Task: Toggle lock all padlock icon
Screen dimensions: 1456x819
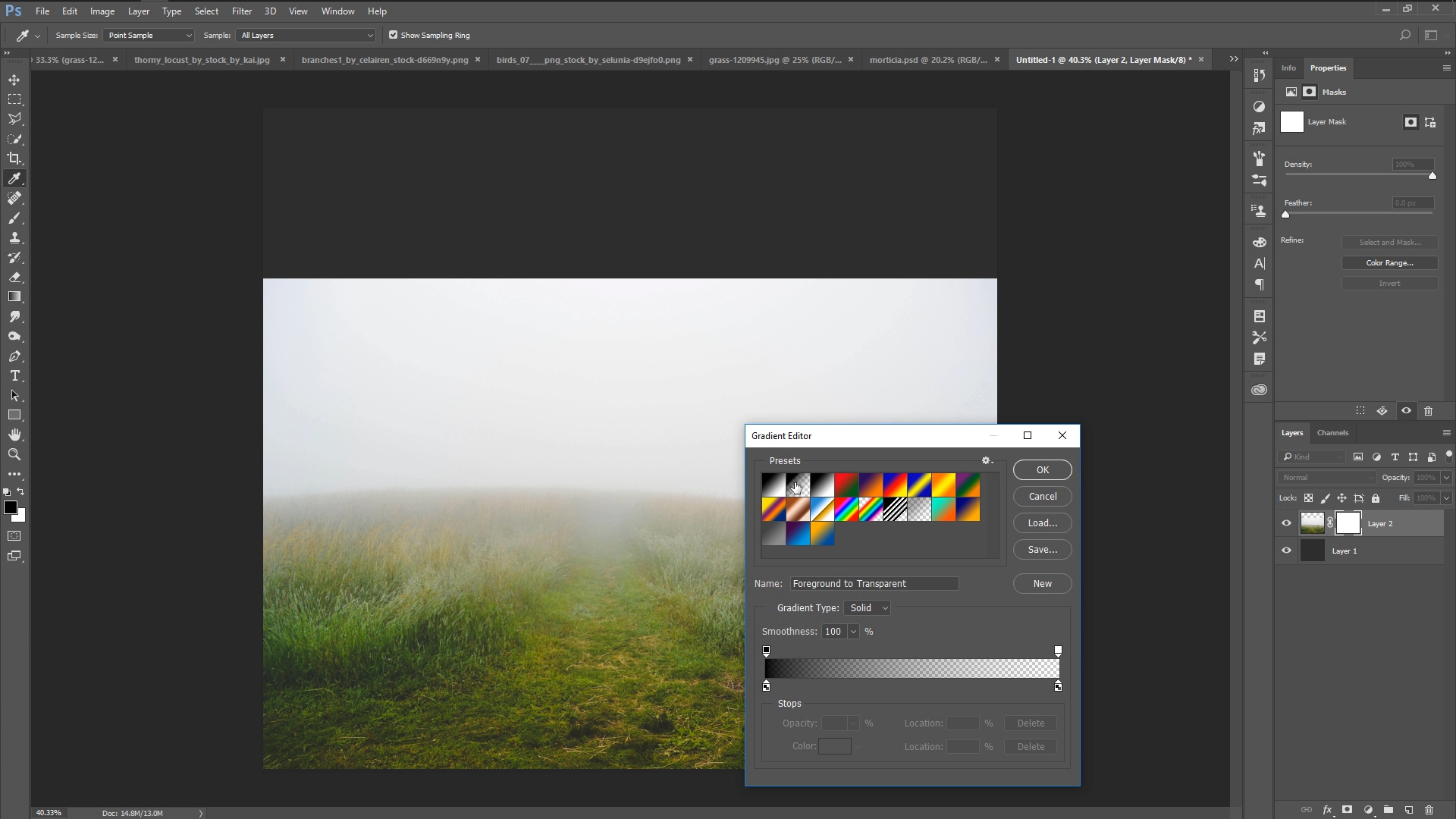Action: point(1376,498)
